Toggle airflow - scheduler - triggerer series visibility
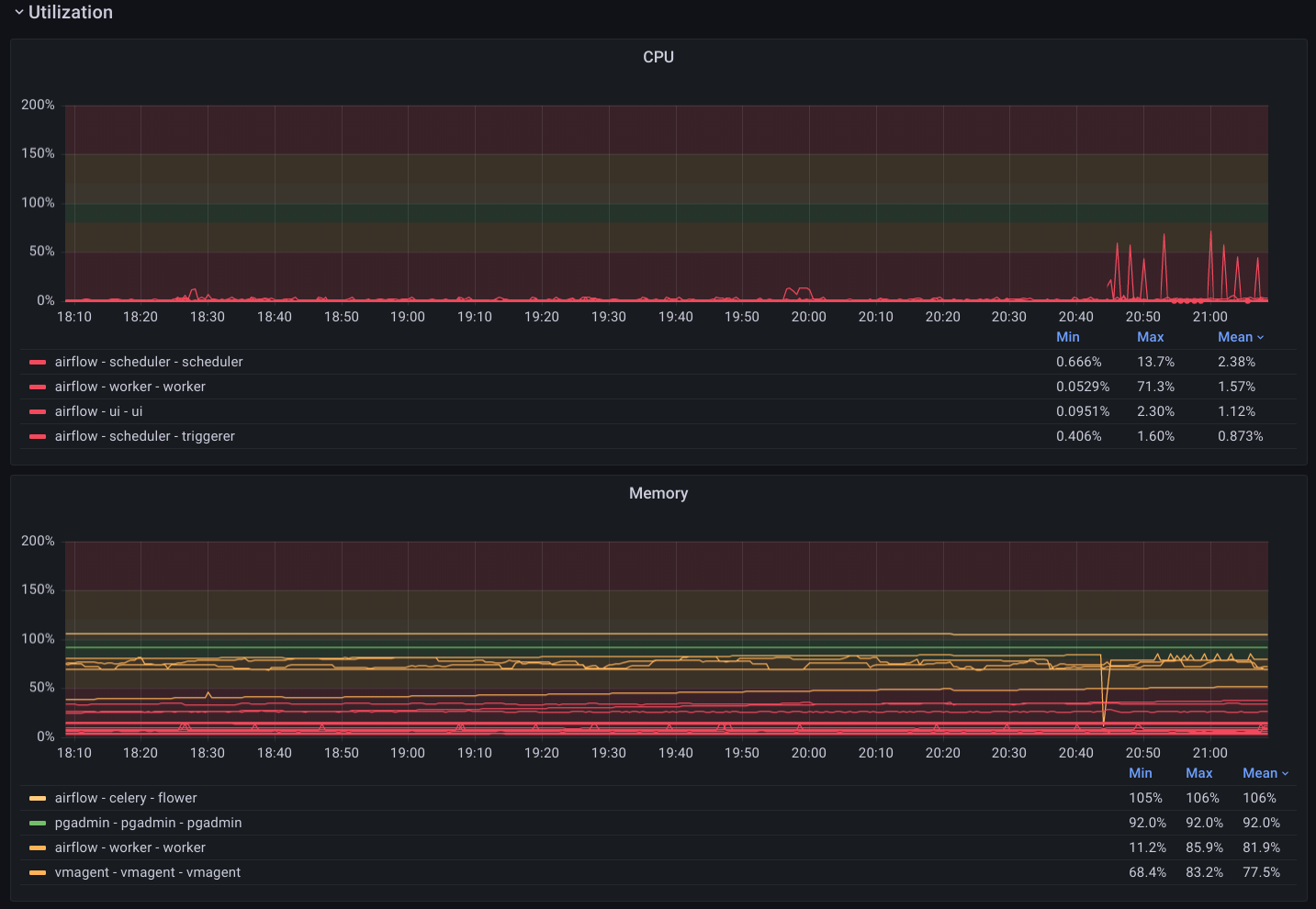This screenshot has height=909, width=1316. 144,436
